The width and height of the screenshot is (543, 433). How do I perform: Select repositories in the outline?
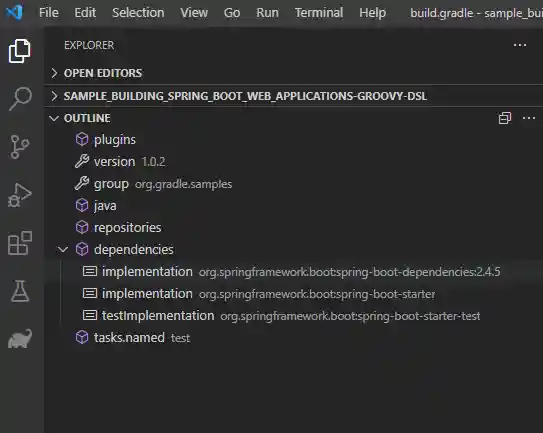(x=293, y=227)
